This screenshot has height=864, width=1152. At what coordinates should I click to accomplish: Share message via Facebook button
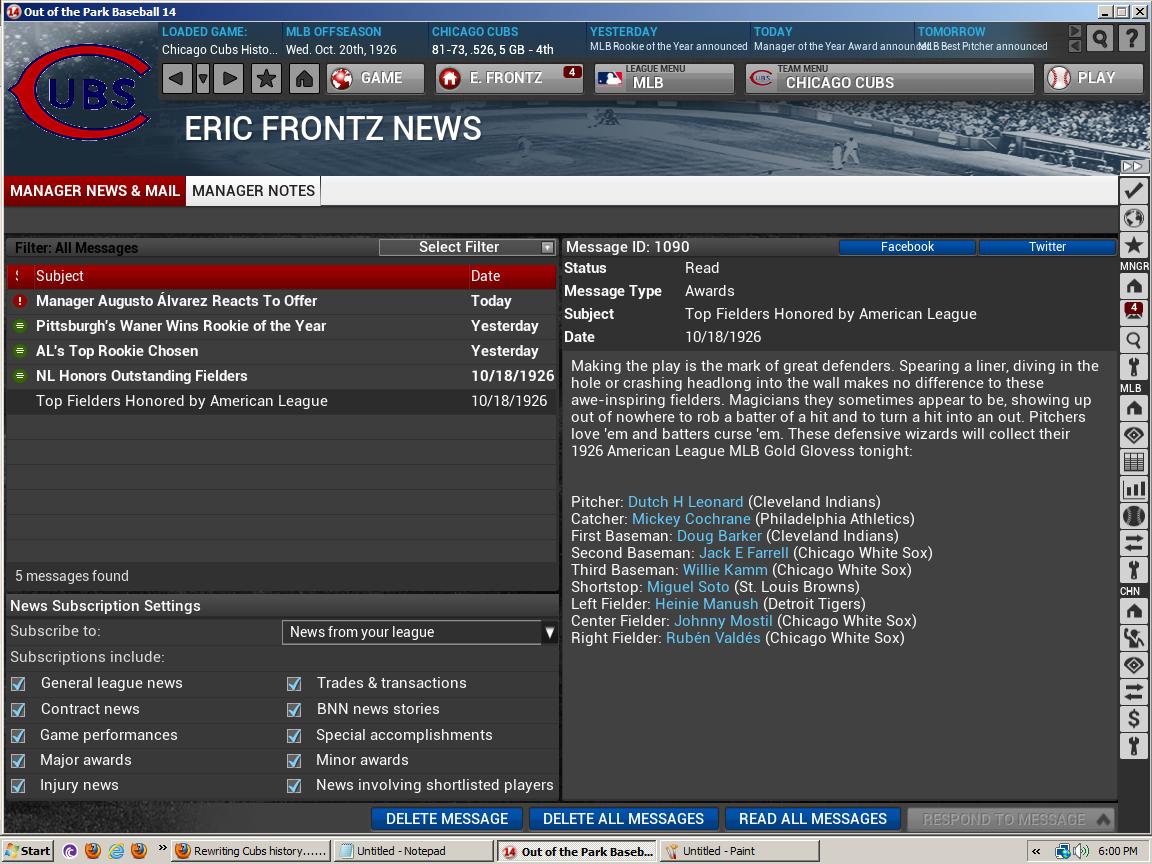907,247
